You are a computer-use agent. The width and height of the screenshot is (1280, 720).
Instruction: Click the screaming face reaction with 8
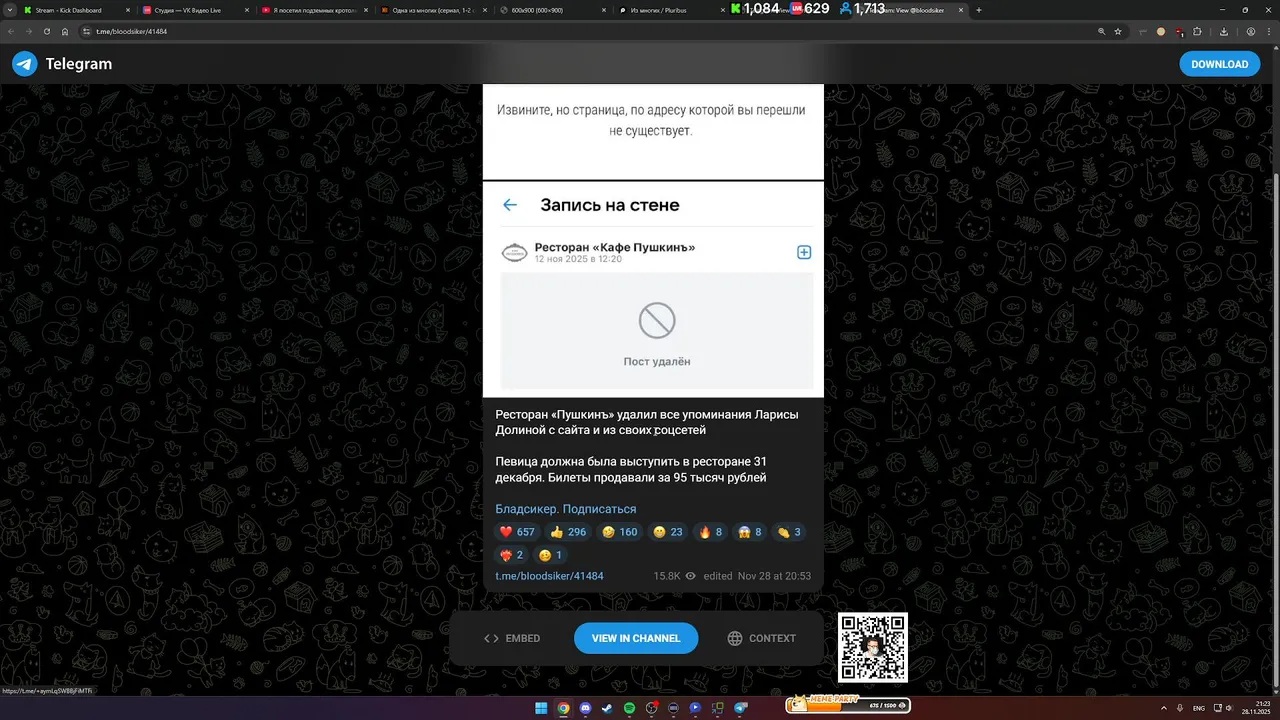click(750, 532)
